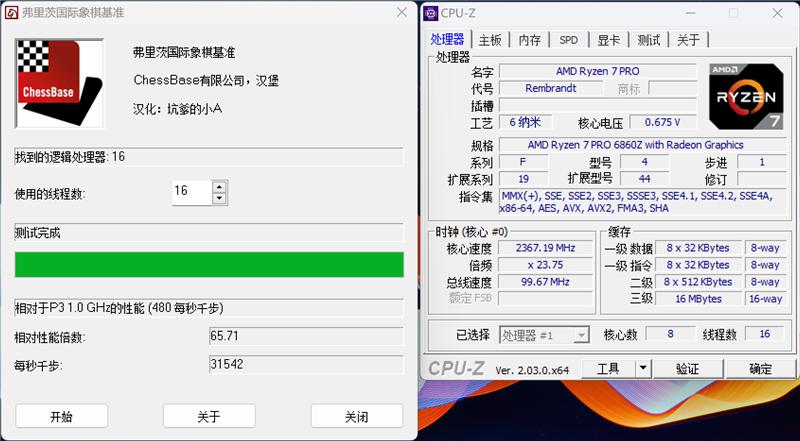800x441 pixels.
Task: Select the 处理器 tab in CPU-Z
Action: coord(447,40)
